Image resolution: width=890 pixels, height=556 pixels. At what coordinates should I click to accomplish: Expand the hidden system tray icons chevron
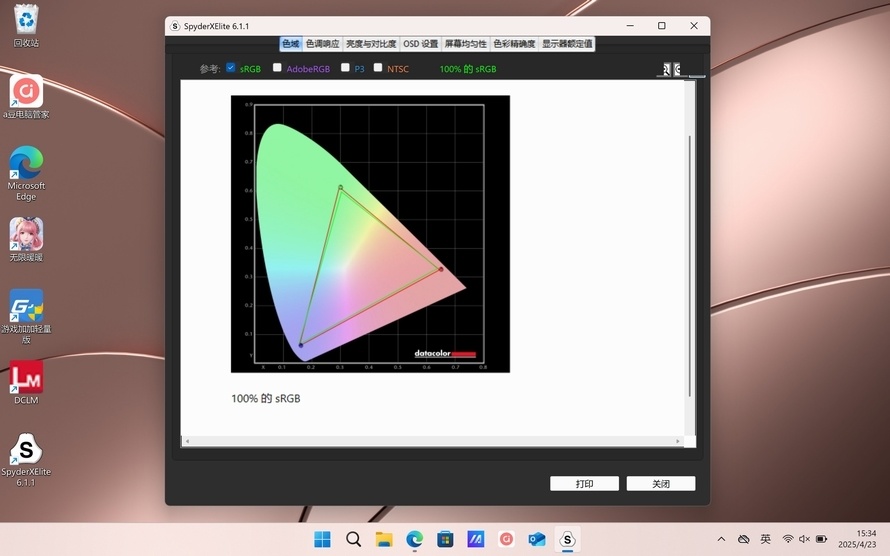[x=721, y=540]
